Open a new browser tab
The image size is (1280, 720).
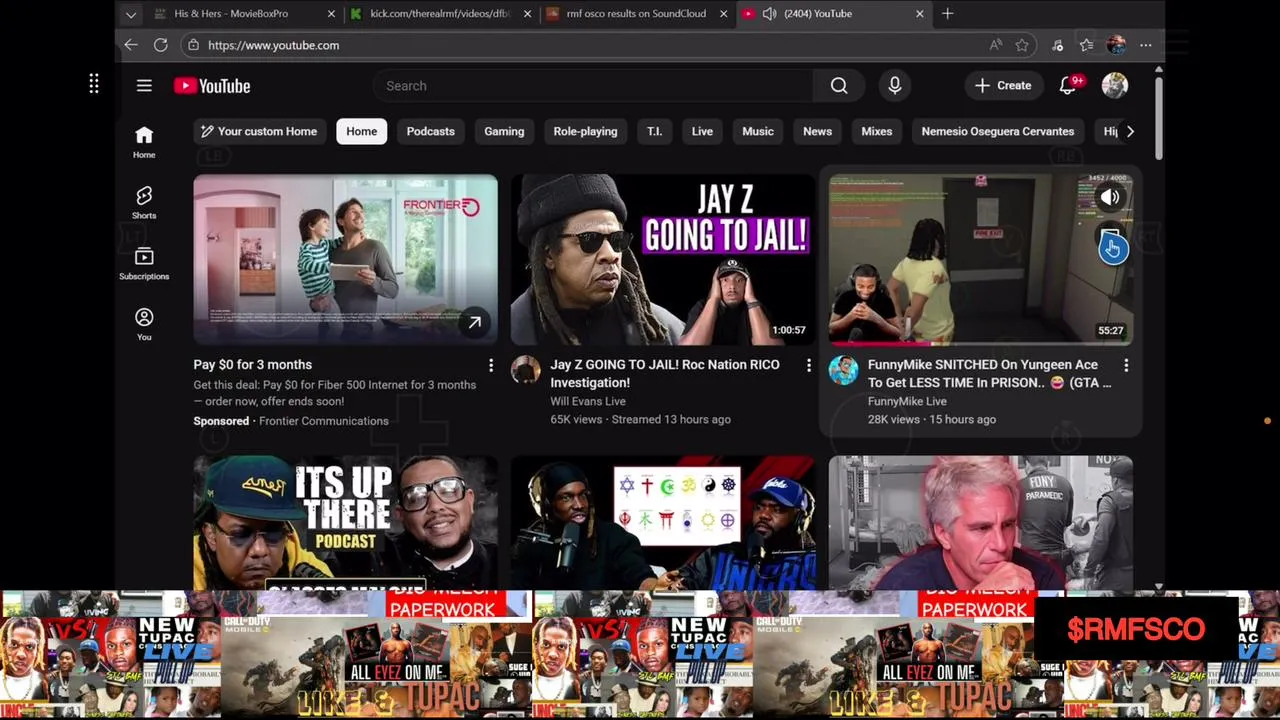(x=948, y=14)
